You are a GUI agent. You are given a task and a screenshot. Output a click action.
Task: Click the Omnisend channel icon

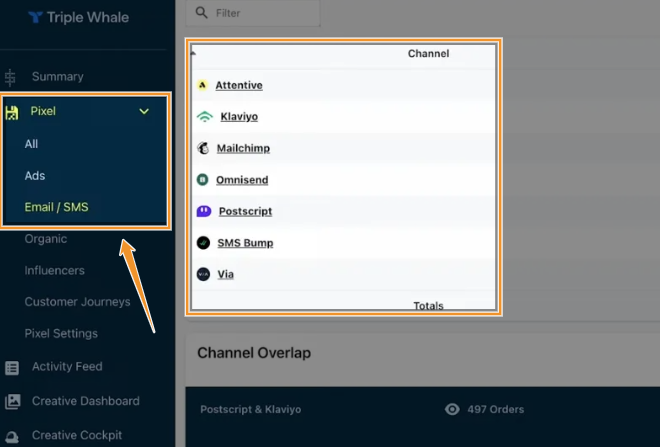click(203, 180)
